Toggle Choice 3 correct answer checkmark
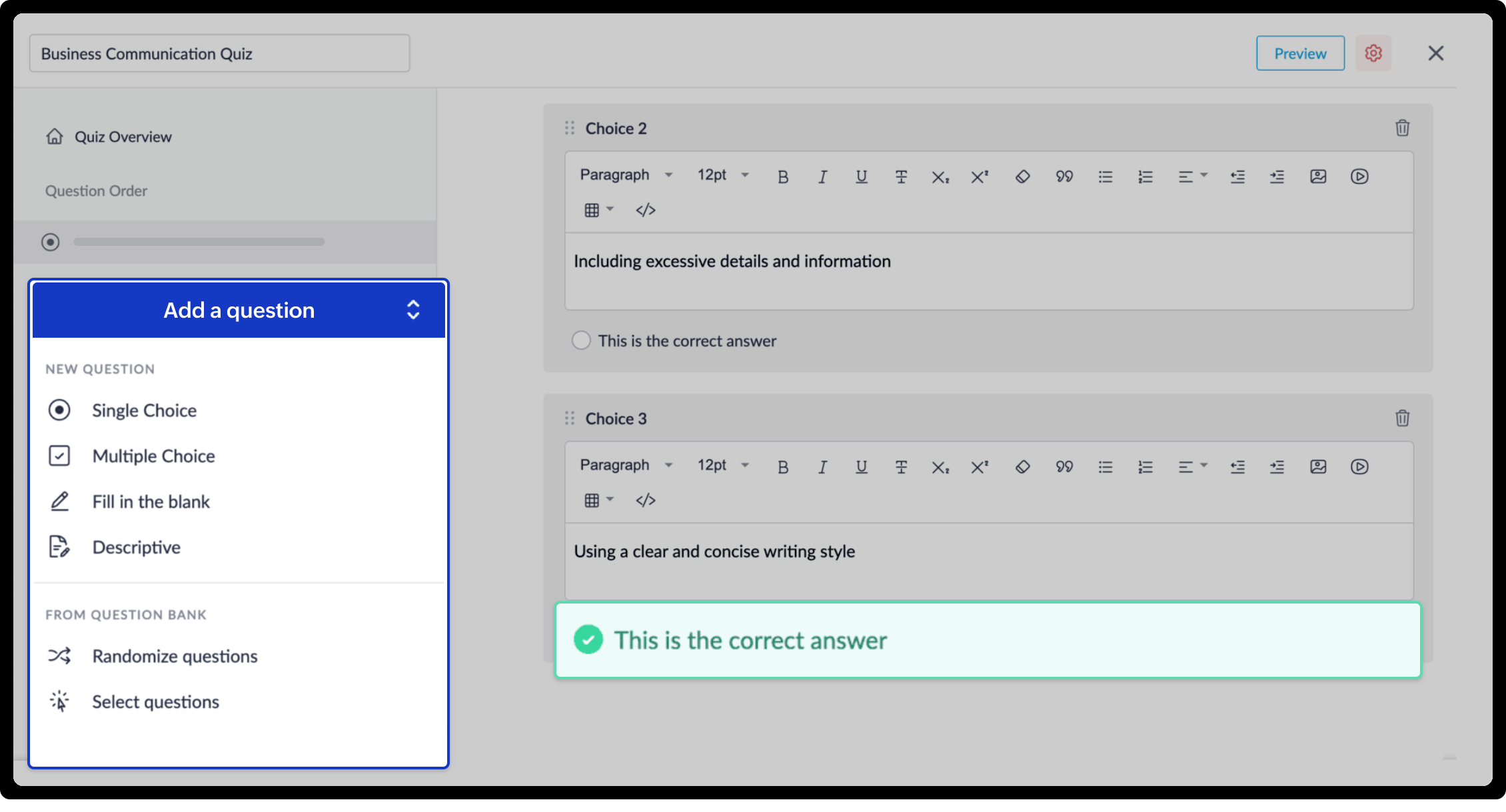The height and width of the screenshot is (812, 1506). (588, 639)
